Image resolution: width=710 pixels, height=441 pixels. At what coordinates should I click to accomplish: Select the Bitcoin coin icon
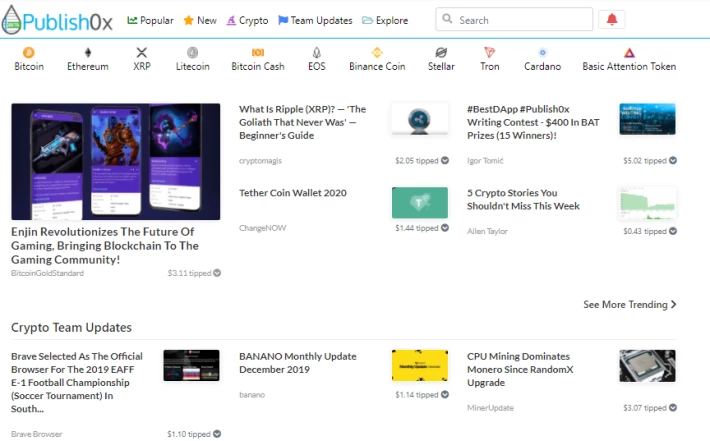point(29,53)
